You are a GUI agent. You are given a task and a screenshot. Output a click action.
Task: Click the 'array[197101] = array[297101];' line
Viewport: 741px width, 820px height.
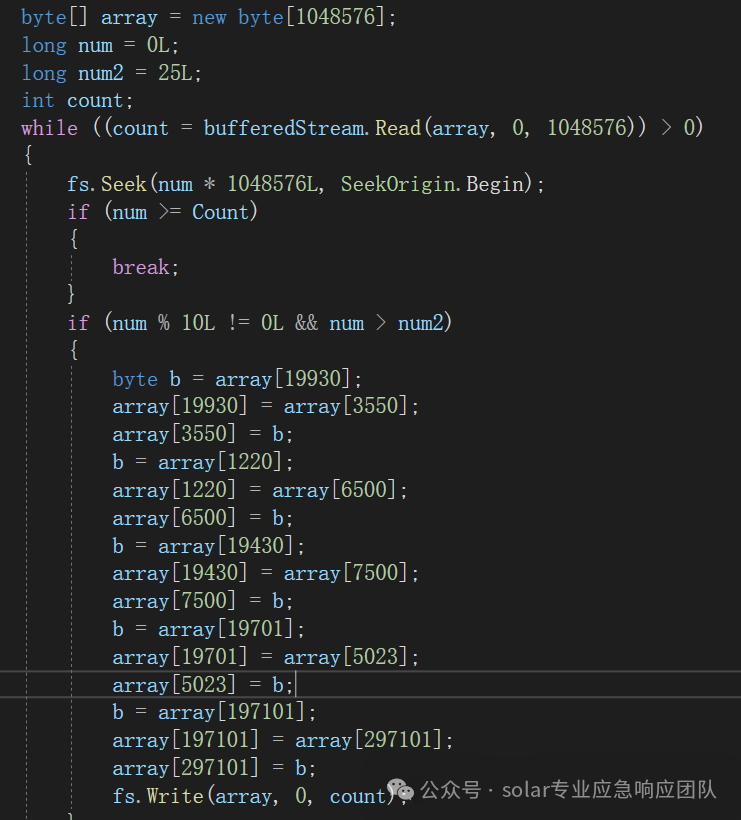(x=283, y=739)
